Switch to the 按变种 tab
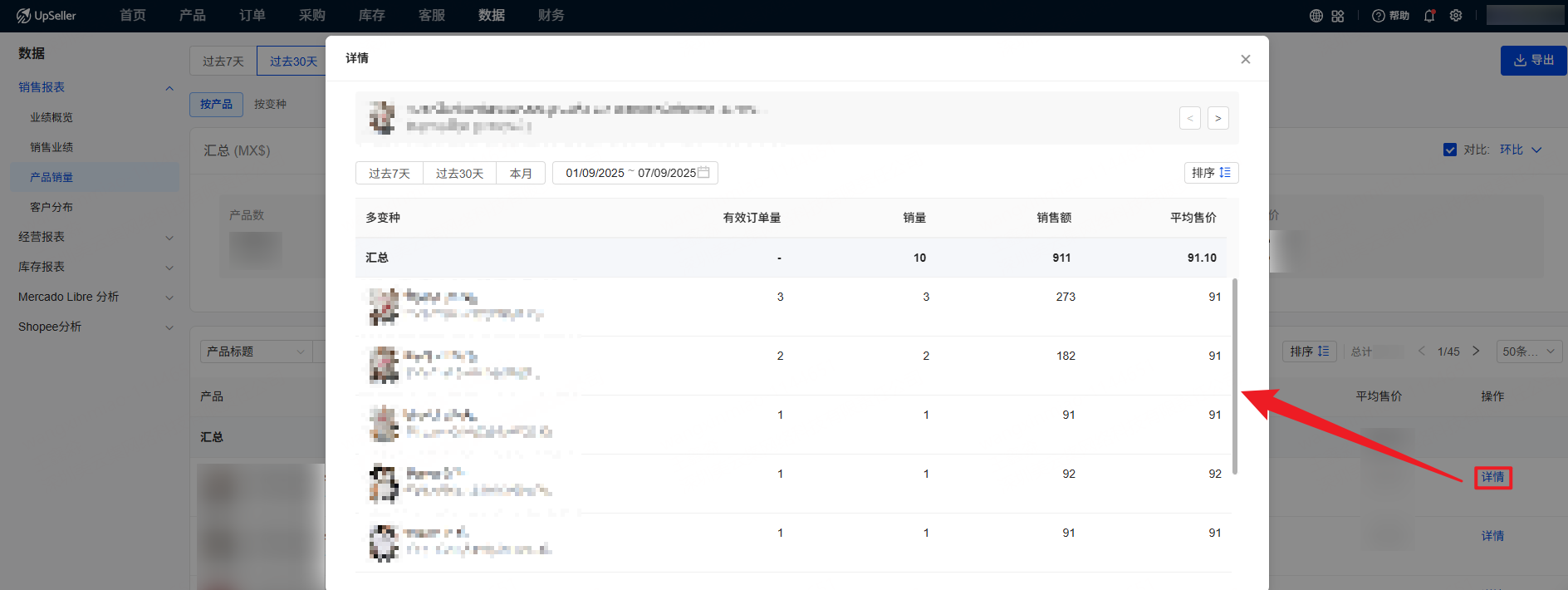Viewport: 1568px width, 590px height. (270, 104)
